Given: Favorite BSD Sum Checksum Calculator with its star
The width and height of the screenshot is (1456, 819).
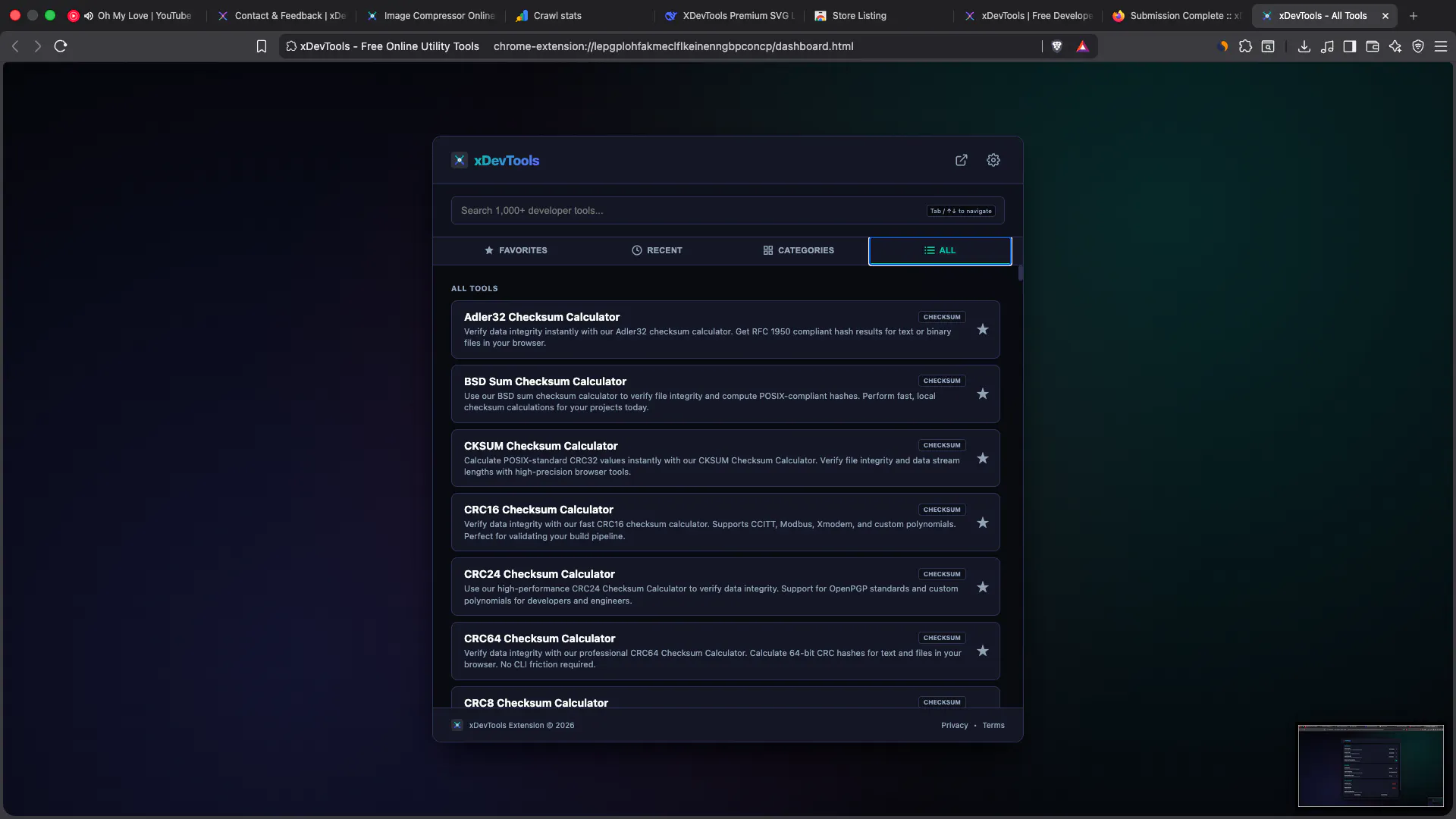Looking at the screenshot, I should [983, 394].
